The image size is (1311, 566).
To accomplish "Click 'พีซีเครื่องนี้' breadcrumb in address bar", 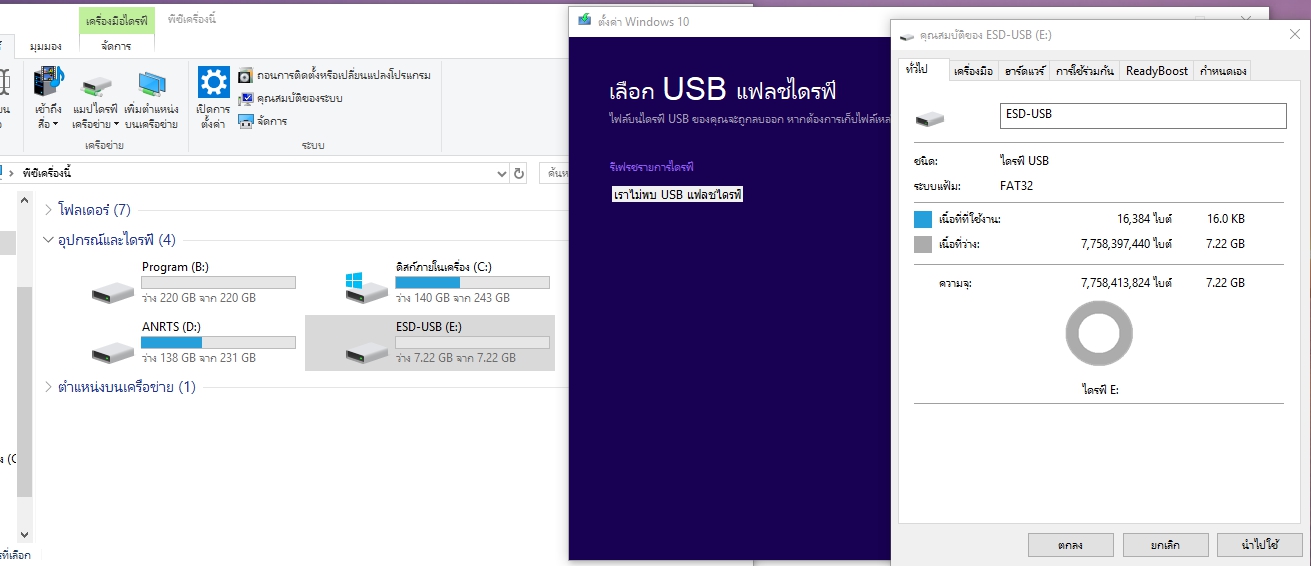I will (x=47, y=173).
